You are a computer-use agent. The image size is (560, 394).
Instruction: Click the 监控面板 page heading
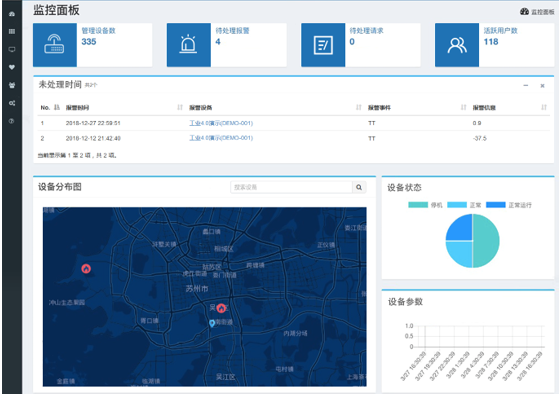pos(56,10)
